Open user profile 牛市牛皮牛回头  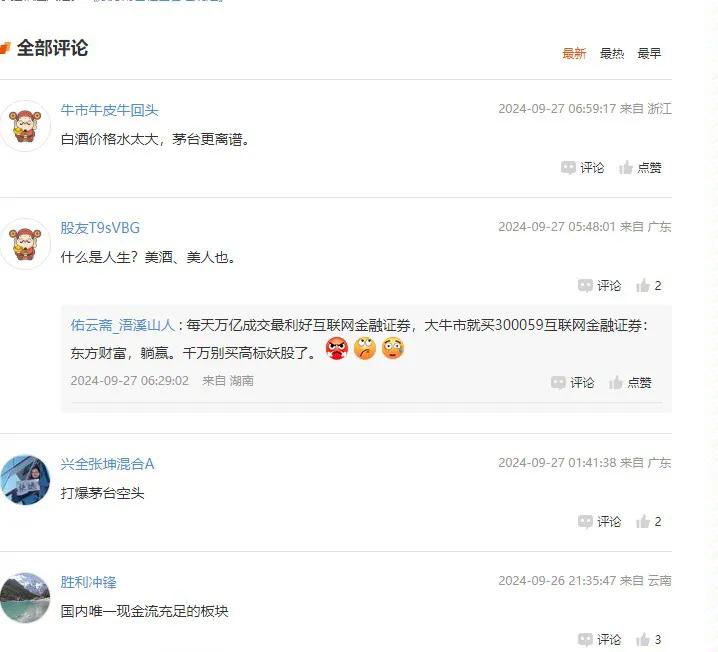click(109, 110)
